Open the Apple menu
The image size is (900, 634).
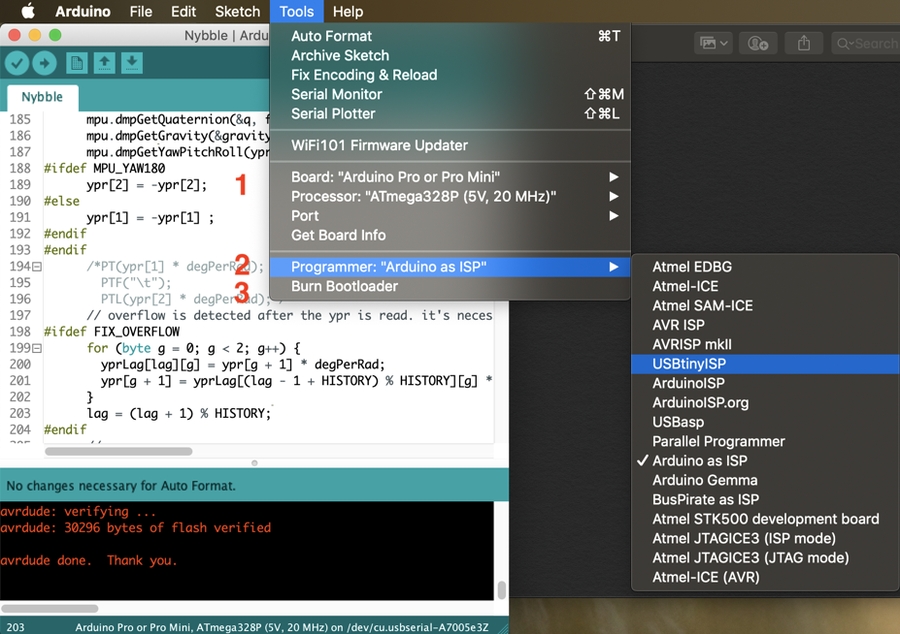[x=28, y=12]
